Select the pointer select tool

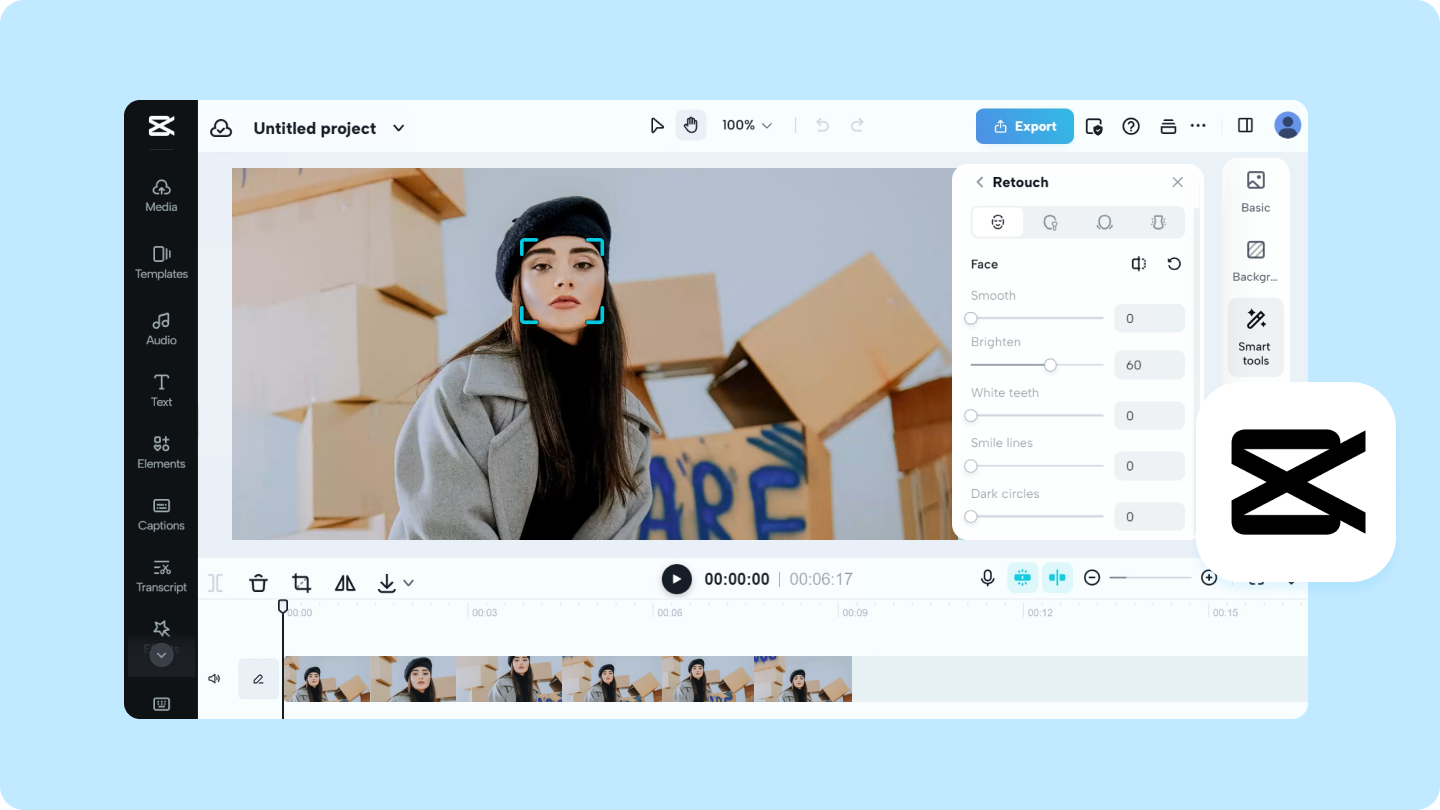(x=657, y=125)
